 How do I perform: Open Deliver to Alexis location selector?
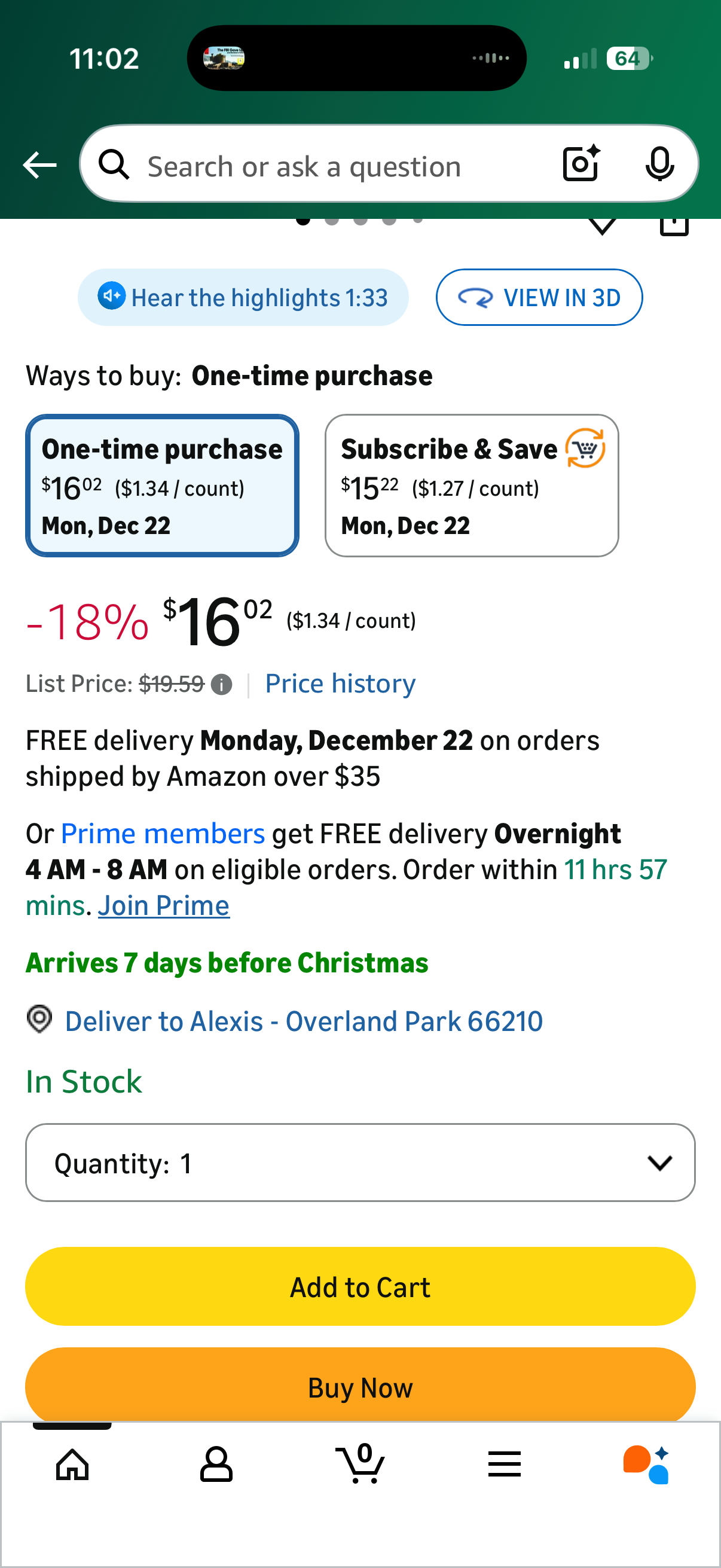coord(303,1021)
